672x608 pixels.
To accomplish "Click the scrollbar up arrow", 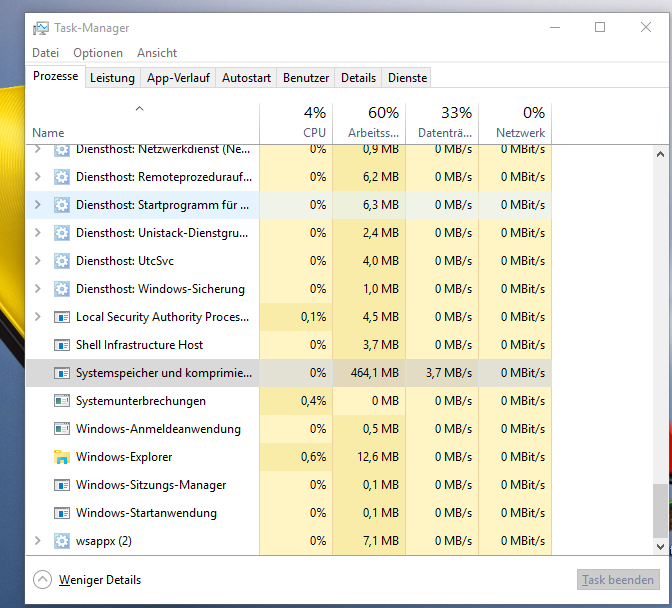I will click(660, 154).
